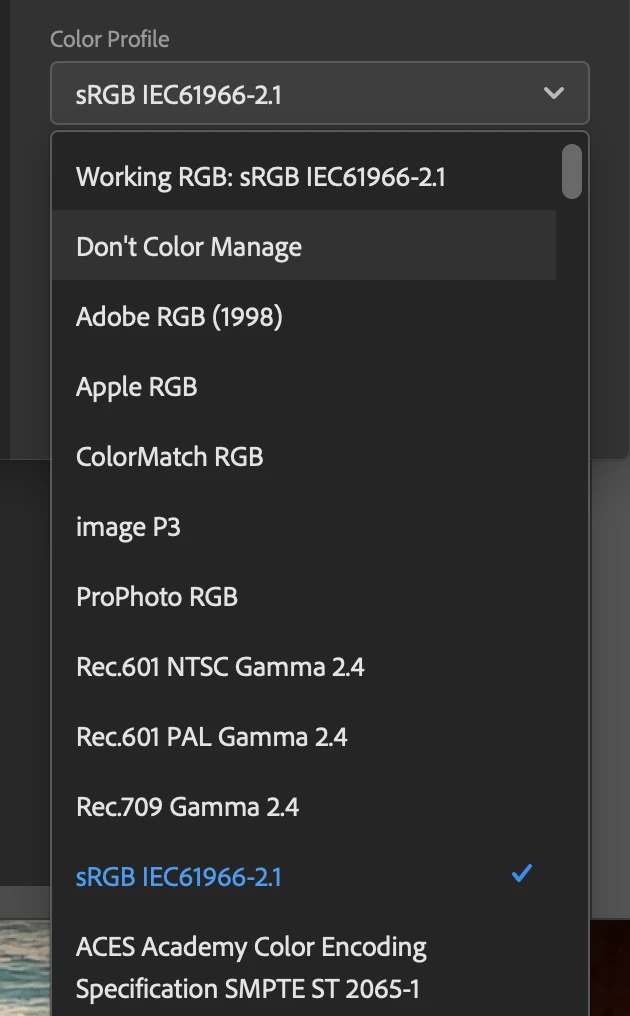
Task: Select Rec.601 NTSC Gamma 2.4
Action: (x=220, y=667)
